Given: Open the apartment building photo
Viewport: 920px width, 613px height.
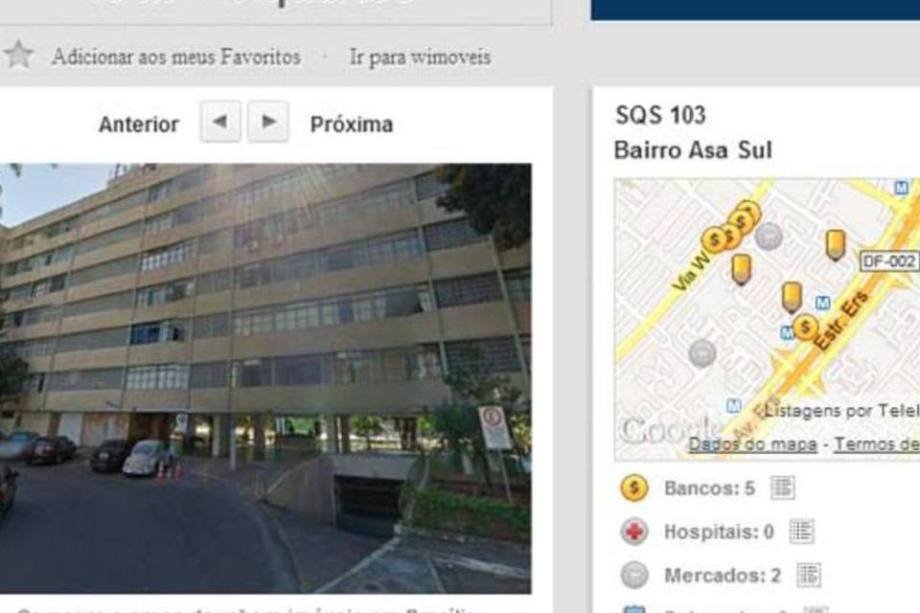Looking at the screenshot, I should pyautogui.click(x=266, y=378).
